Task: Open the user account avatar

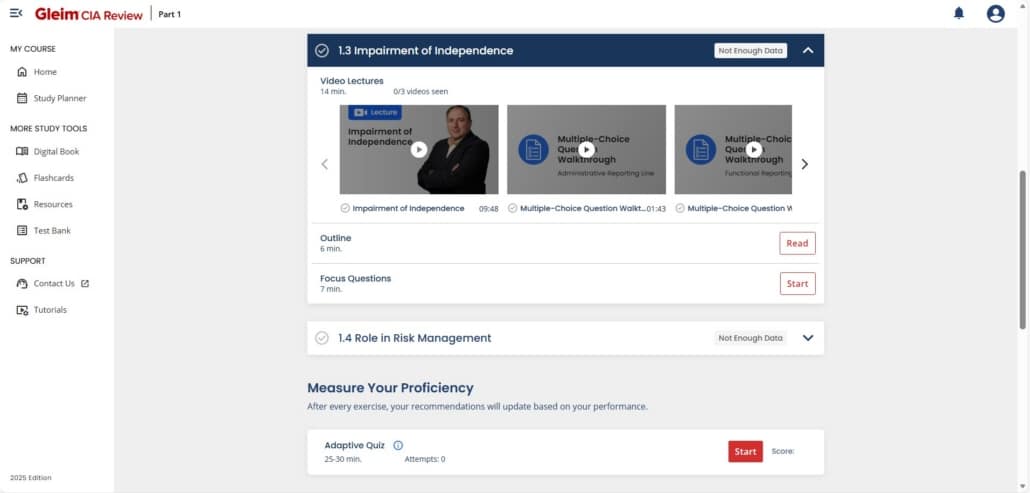Action: pyautogui.click(x=995, y=13)
